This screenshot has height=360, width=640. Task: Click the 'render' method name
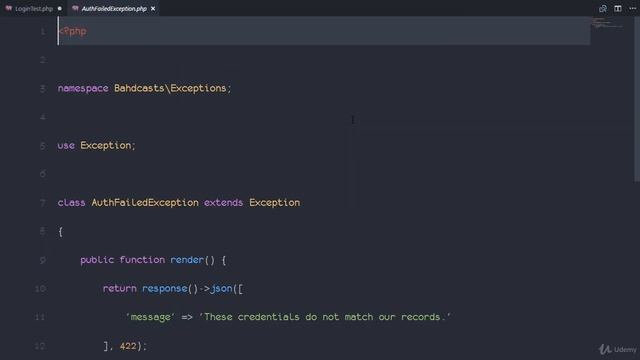point(187,260)
